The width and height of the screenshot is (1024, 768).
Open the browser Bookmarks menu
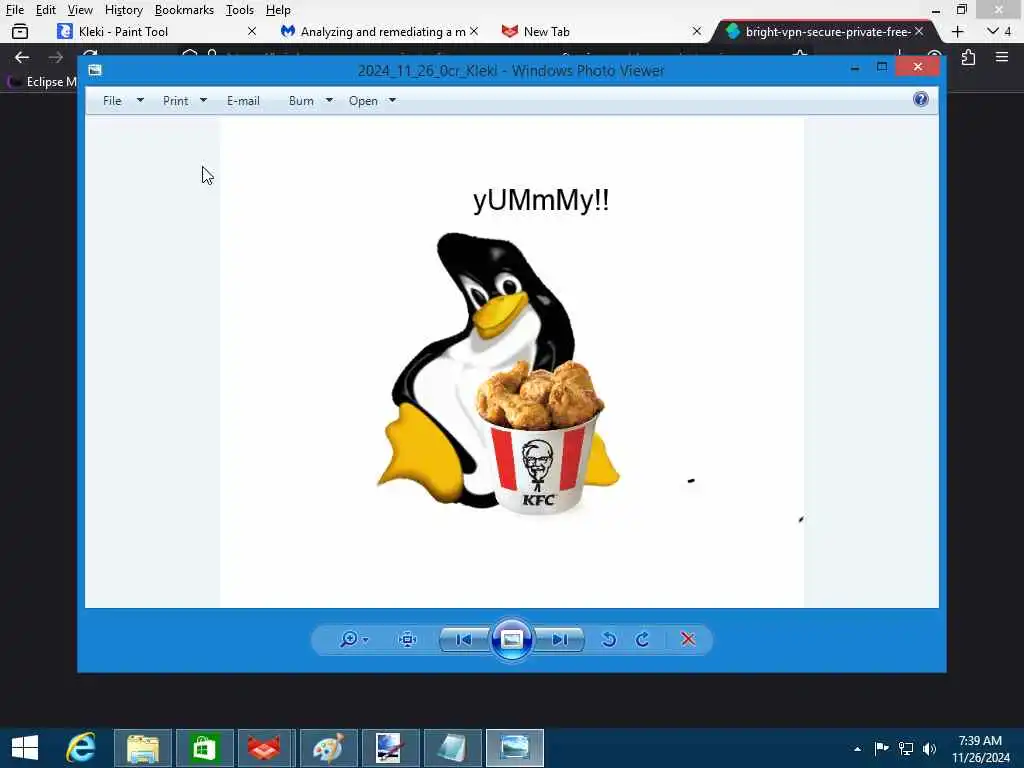(184, 10)
